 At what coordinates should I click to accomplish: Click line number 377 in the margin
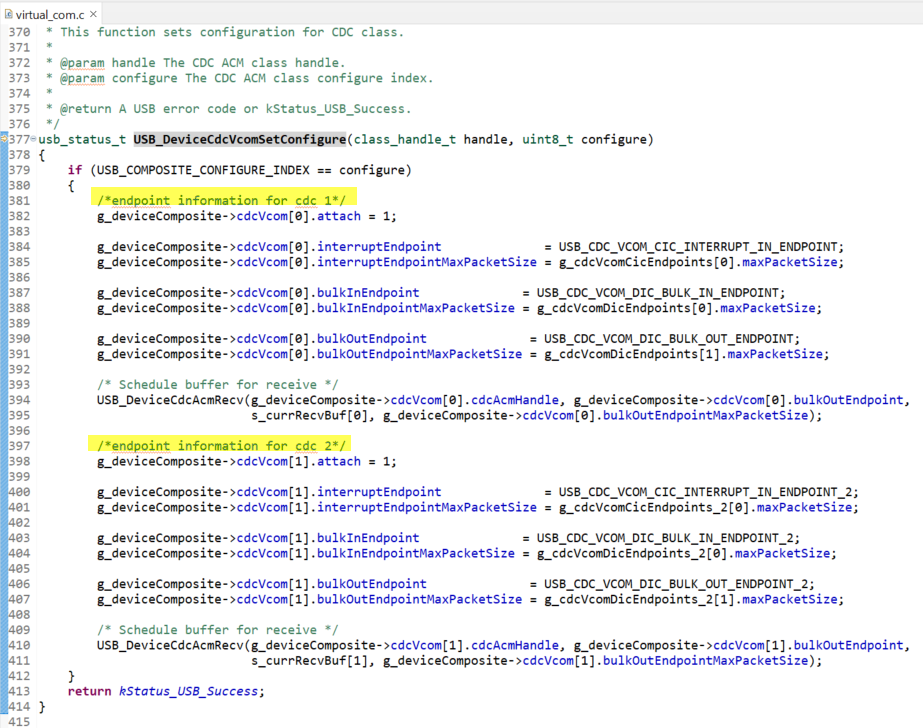pos(21,139)
